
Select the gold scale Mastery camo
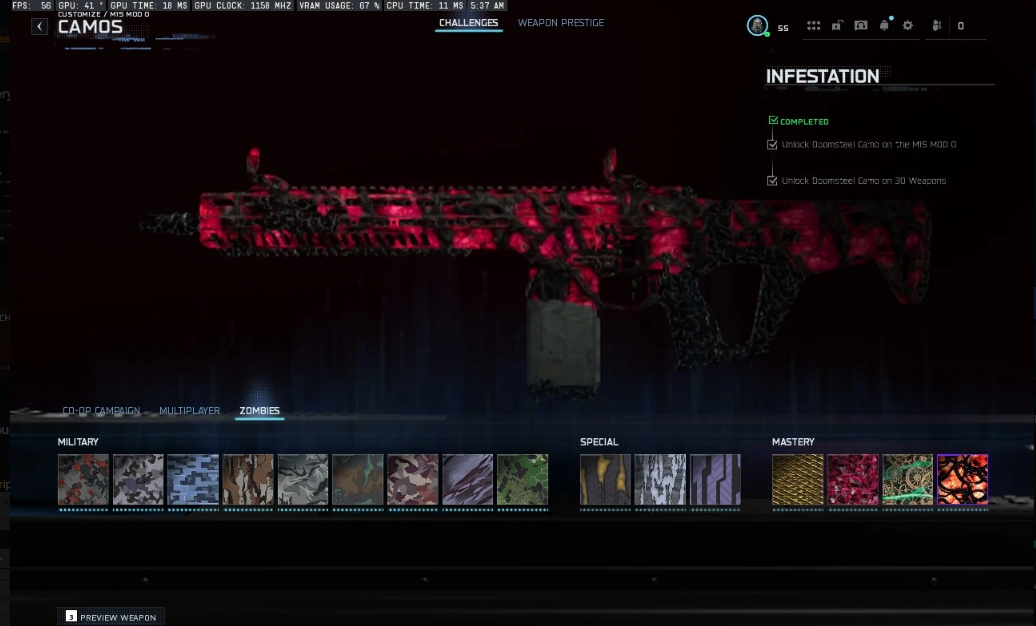pyautogui.click(x=797, y=480)
